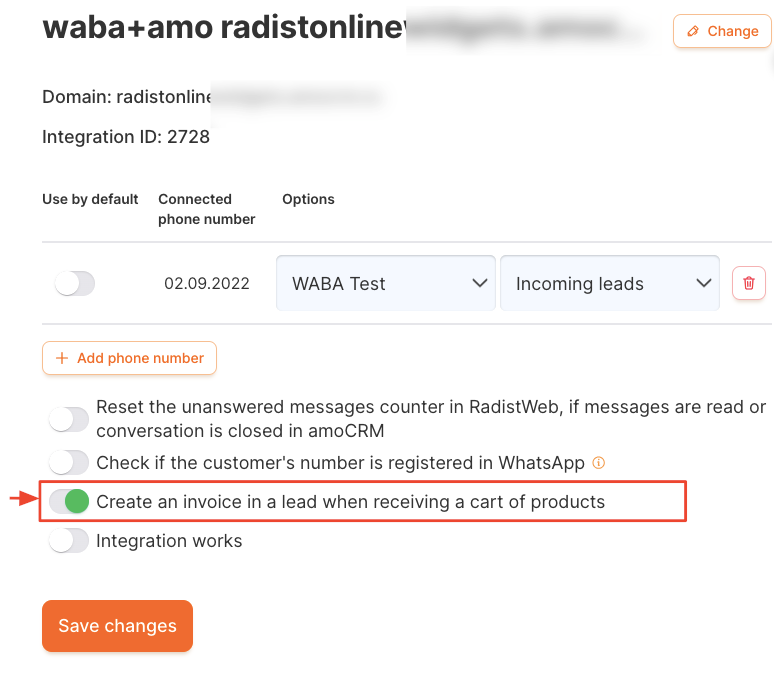Click the Change button text
Viewport: 774px width, 679px height.
[x=733, y=31]
